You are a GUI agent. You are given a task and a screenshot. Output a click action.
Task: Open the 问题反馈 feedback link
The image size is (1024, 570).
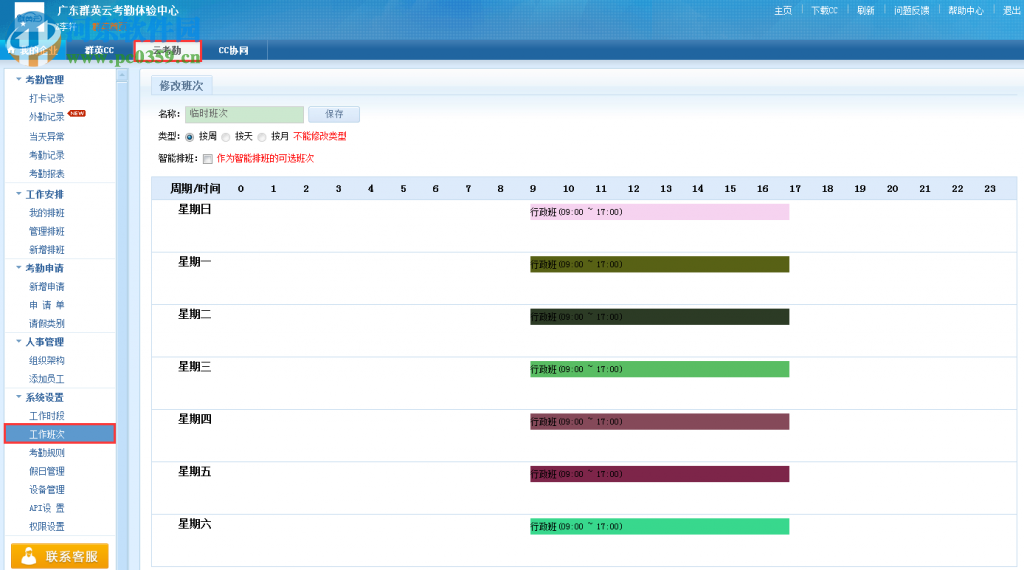tap(912, 10)
